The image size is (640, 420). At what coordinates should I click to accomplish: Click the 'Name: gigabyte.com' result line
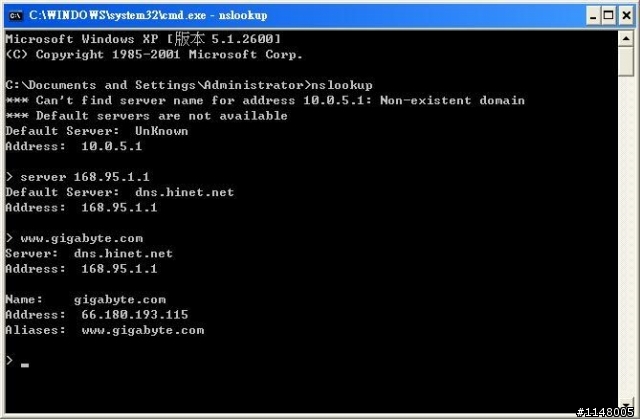coord(86,299)
